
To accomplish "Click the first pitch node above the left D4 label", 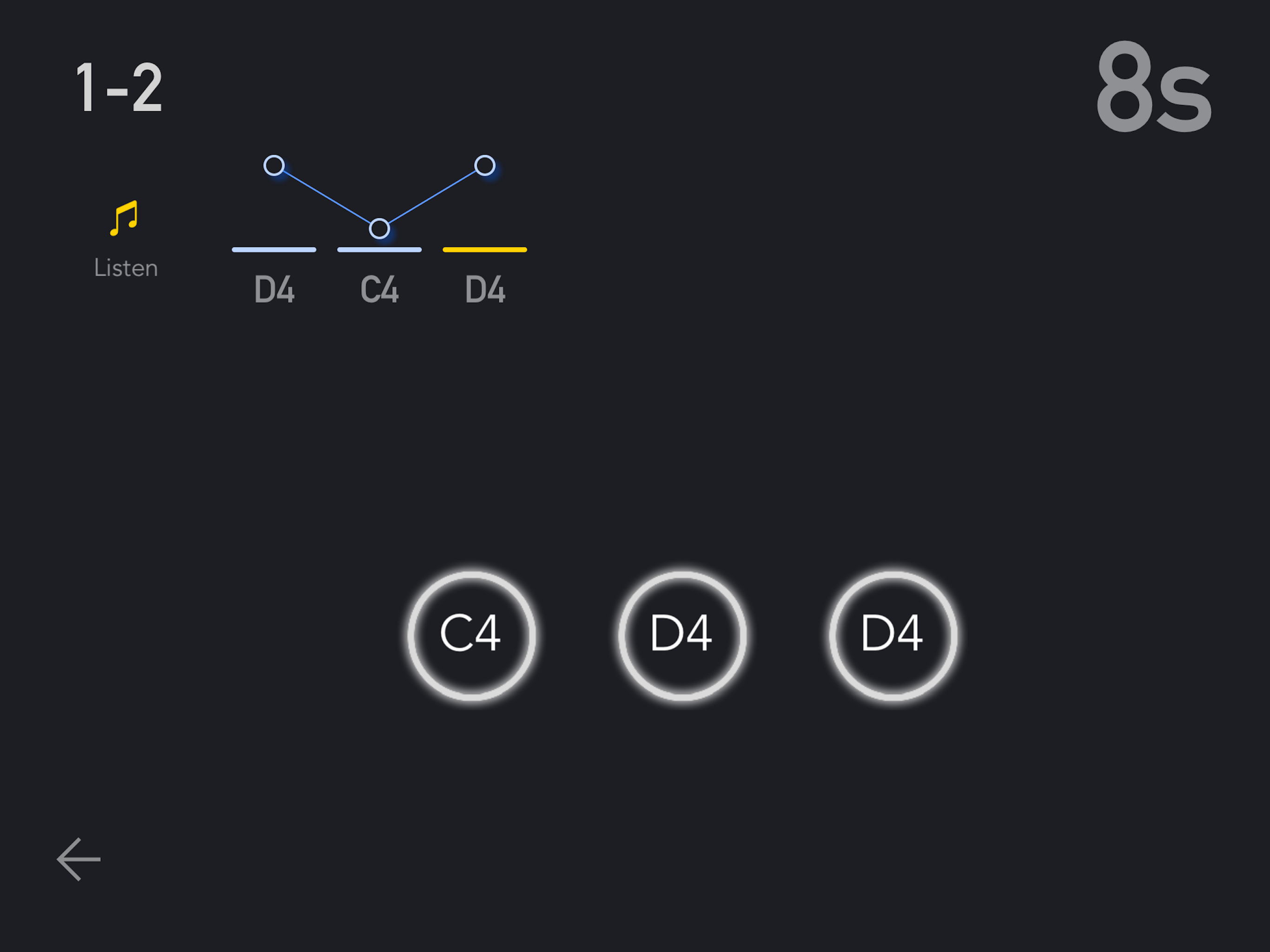I will (x=274, y=165).
